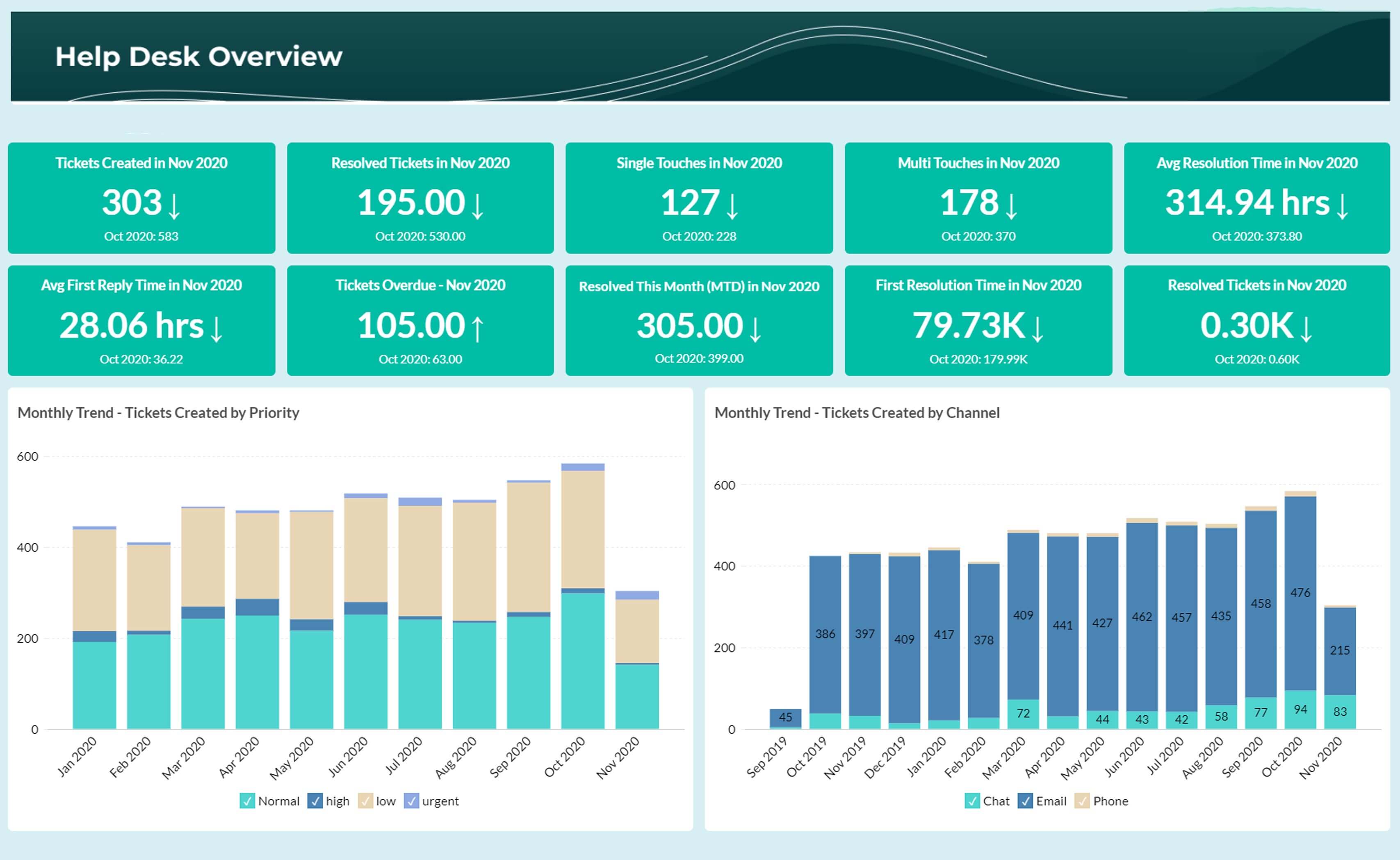Open the Single Touches in Nov 2020 widget

coord(699,197)
